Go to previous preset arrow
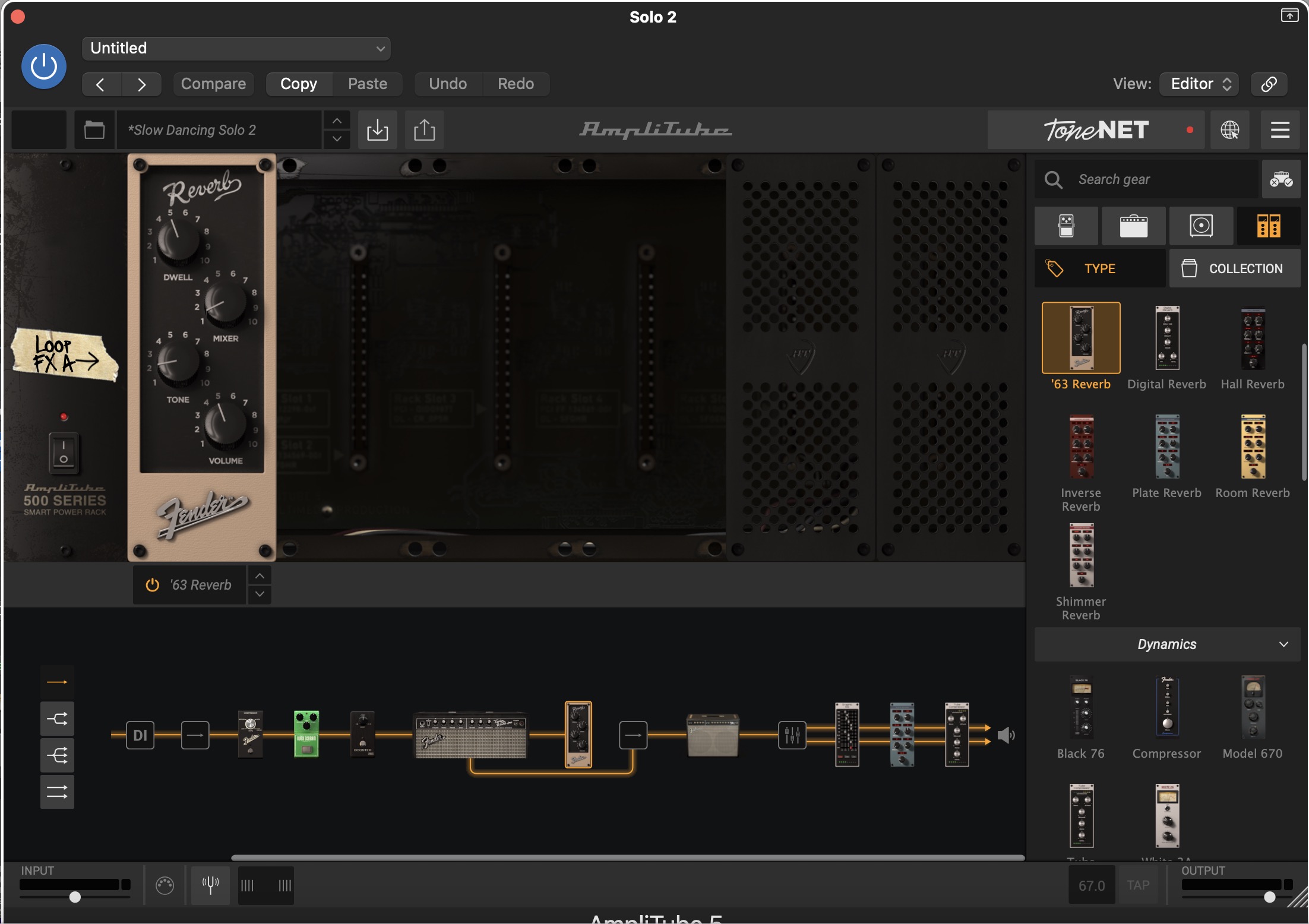Image resolution: width=1309 pixels, height=924 pixels. [101, 84]
